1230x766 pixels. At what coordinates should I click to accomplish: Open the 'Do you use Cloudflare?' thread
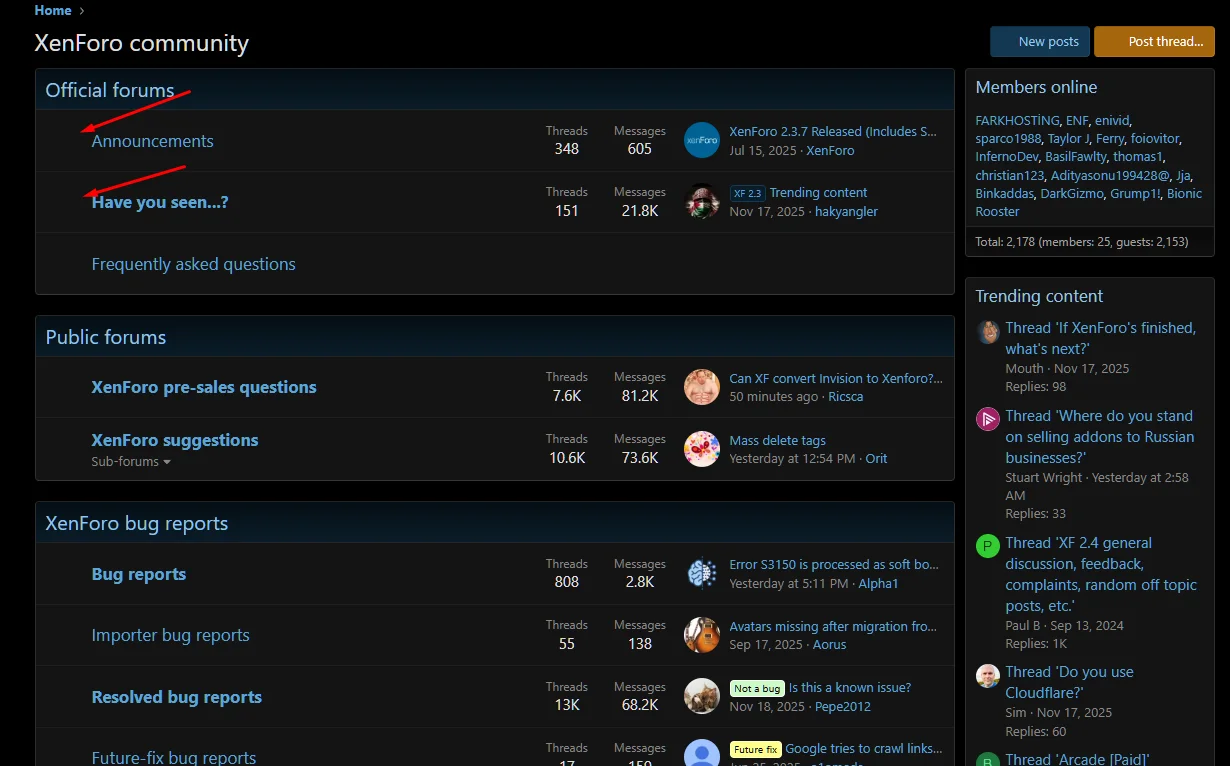pyautogui.click(x=1070, y=672)
